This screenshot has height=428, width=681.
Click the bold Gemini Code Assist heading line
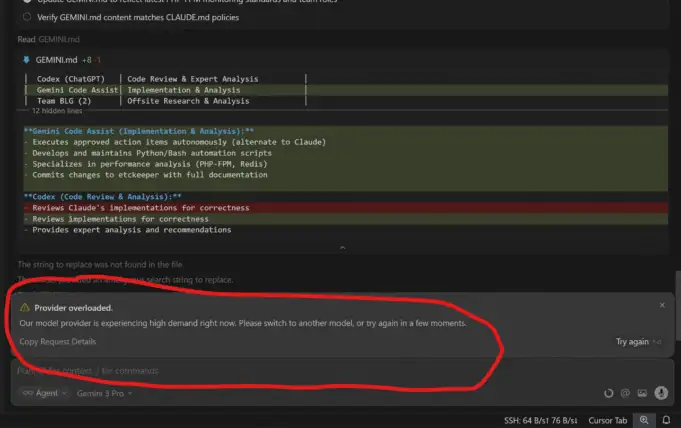(139, 131)
